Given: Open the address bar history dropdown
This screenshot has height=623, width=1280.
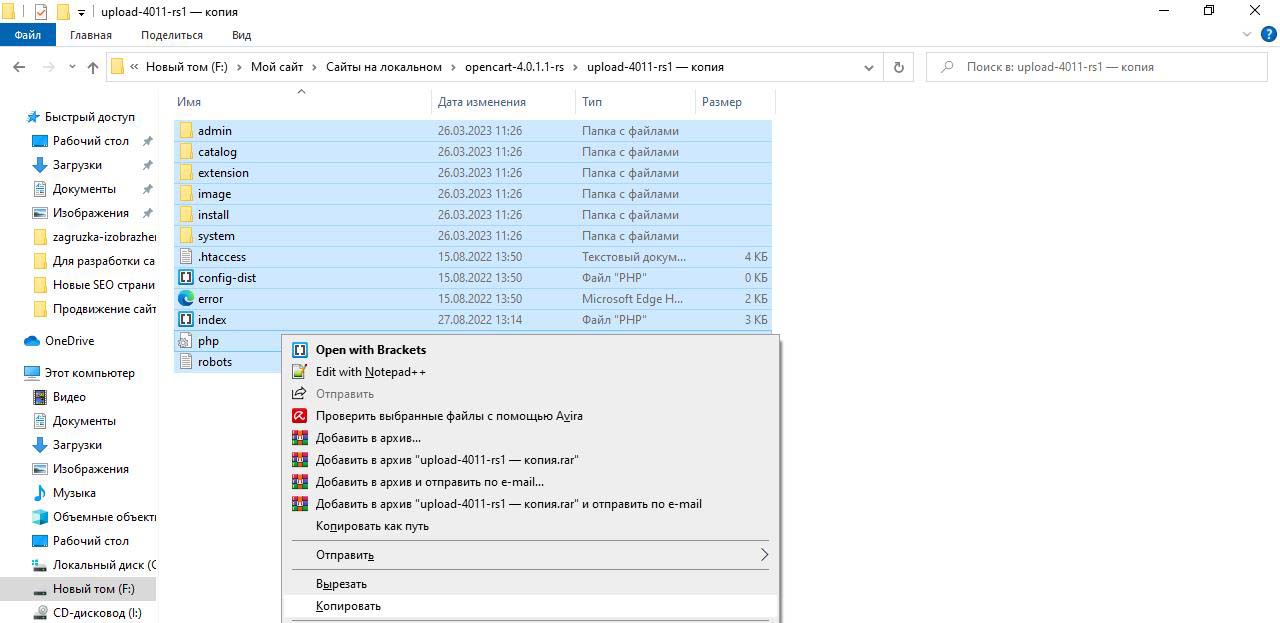Looking at the screenshot, I should click(868, 67).
